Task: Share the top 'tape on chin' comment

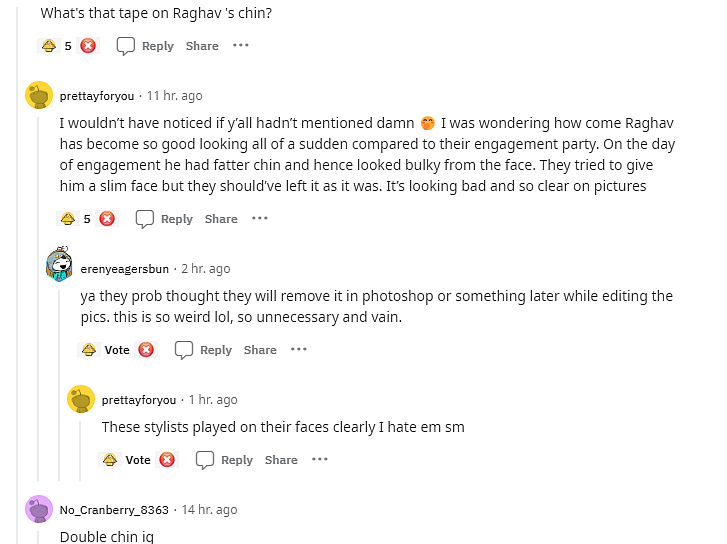Action: [x=202, y=46]
